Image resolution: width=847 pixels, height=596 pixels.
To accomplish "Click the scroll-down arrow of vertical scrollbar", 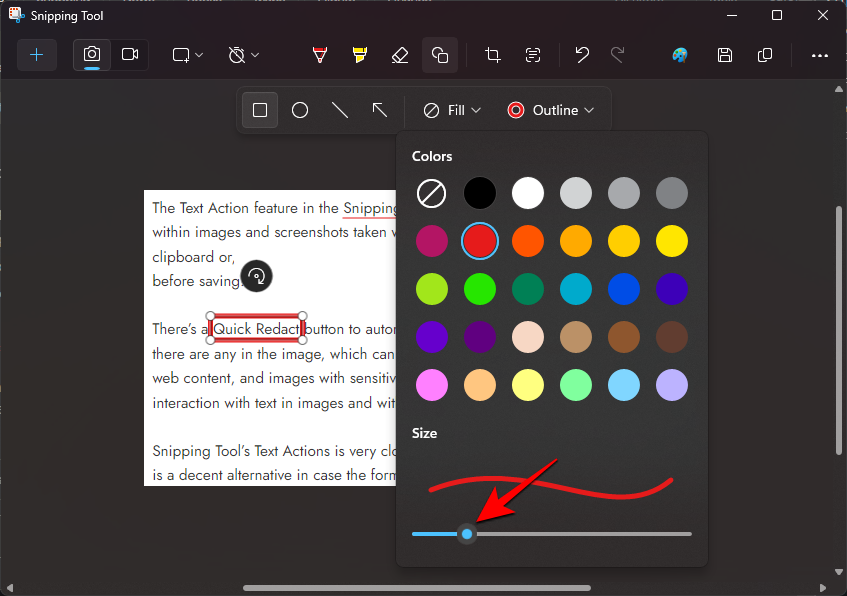I will (838, 572).
